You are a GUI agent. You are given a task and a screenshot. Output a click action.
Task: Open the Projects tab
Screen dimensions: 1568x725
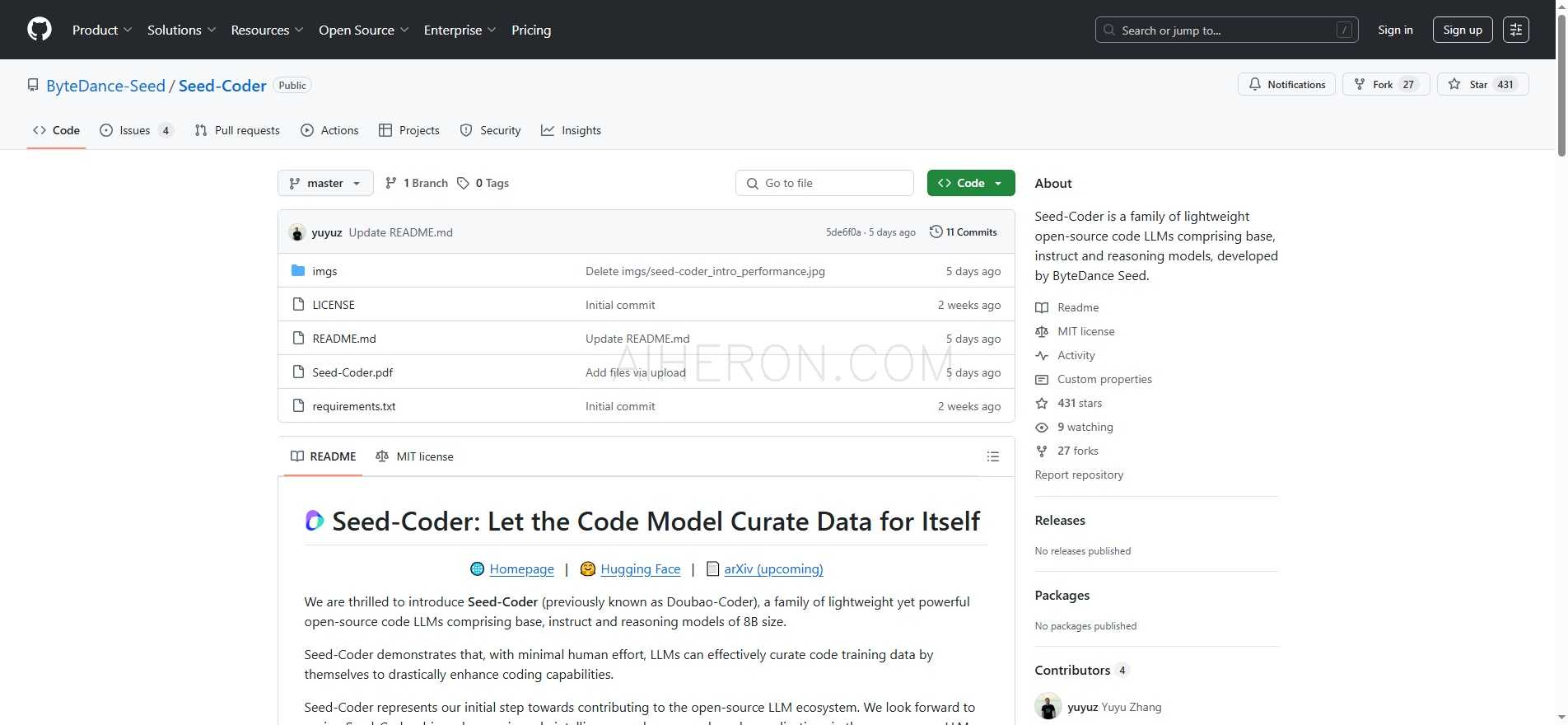tap(409, 130)
